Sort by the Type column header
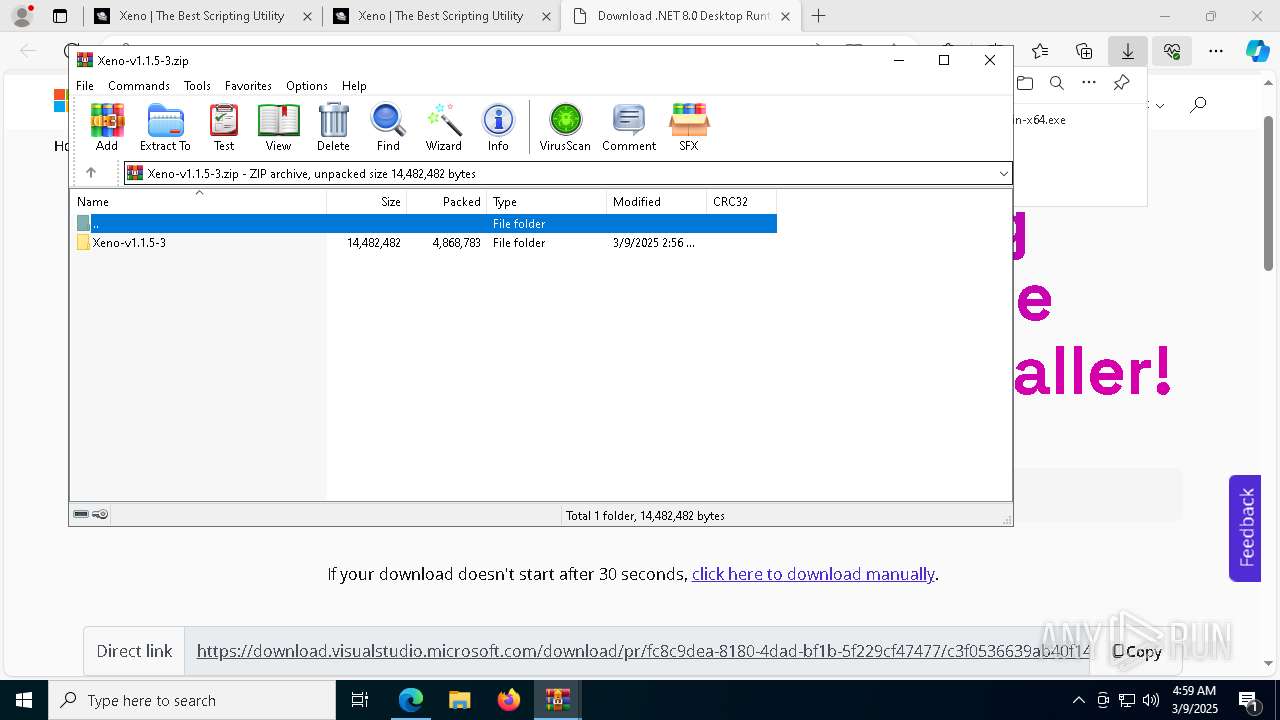Image resolution: width=1280 pixels, height=720 pixels. coord(547,202)
